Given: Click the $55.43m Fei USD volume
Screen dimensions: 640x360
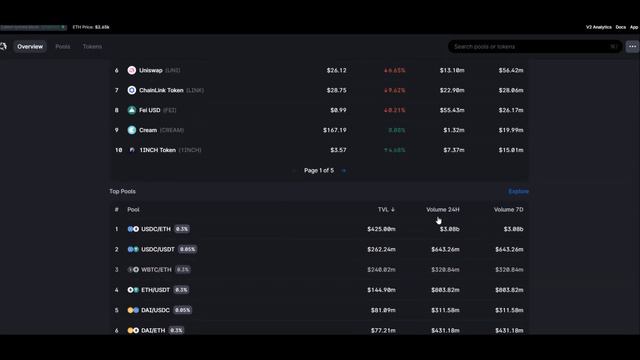Looking at the screenshot, I should tap(452, 110).
